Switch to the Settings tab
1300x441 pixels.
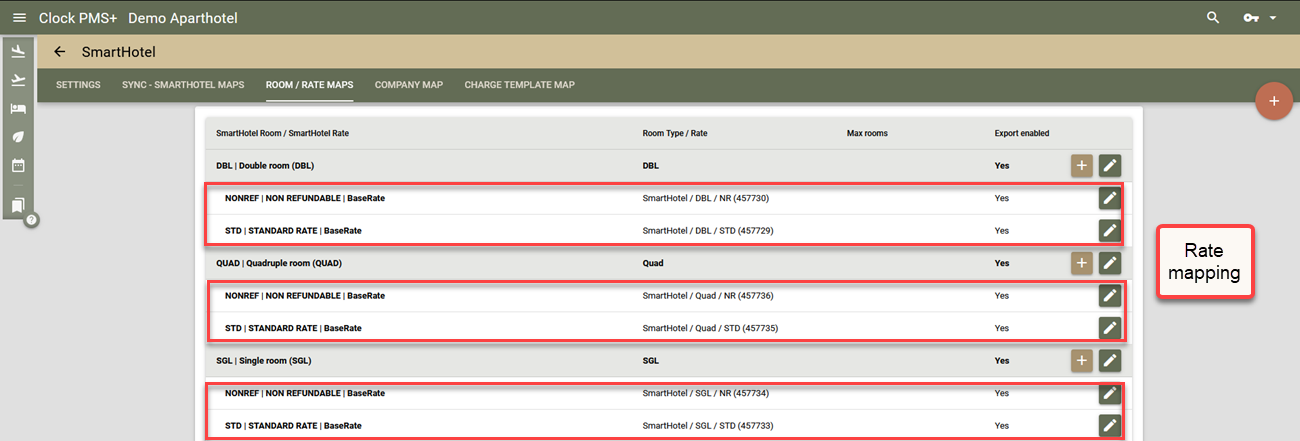point(78,85)
